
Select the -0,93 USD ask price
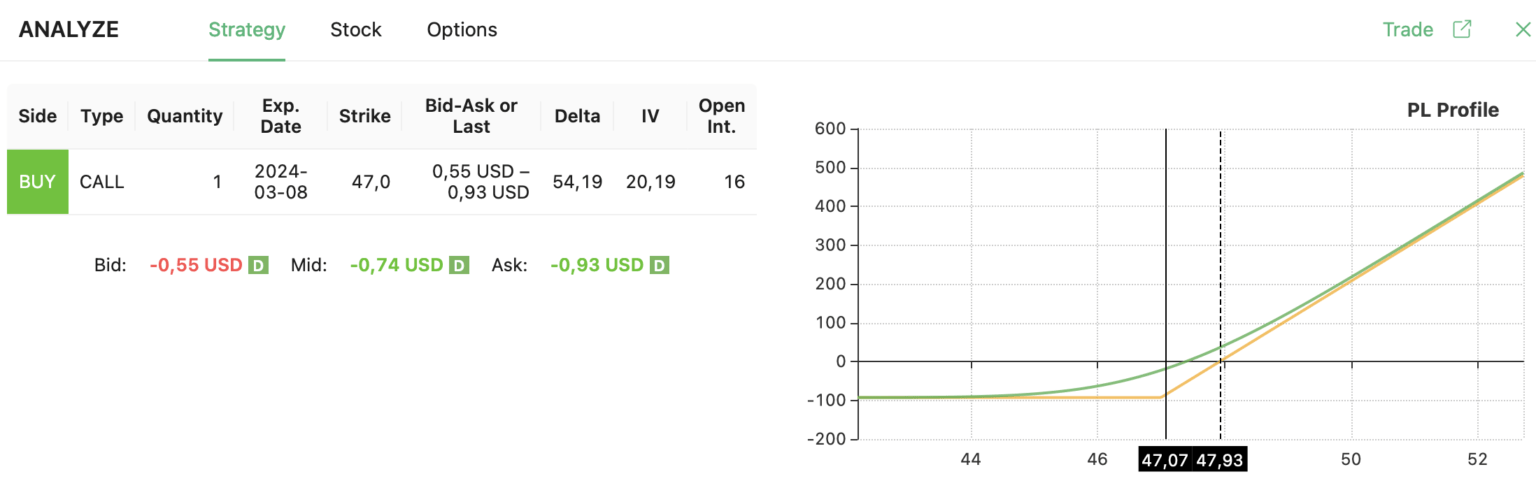(597, 265)
